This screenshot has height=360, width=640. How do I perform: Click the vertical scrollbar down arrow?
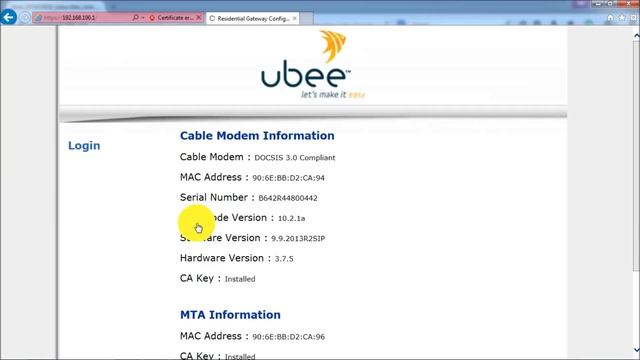pyautogui.click(x=636, y=350)
